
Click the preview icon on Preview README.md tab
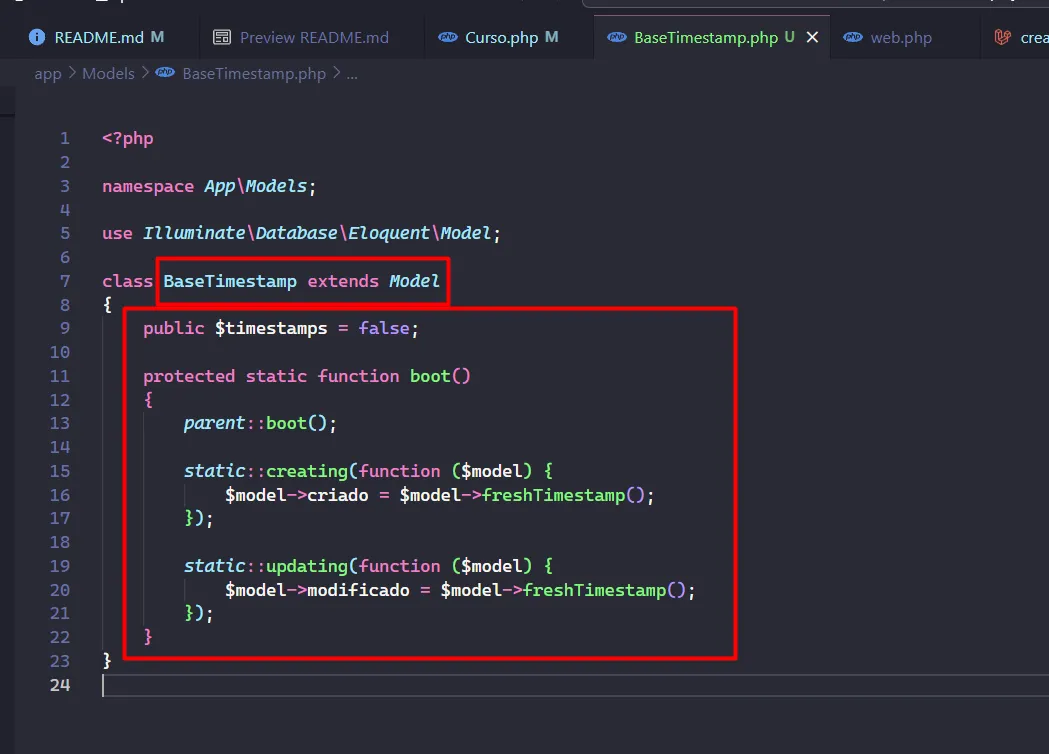222,38
